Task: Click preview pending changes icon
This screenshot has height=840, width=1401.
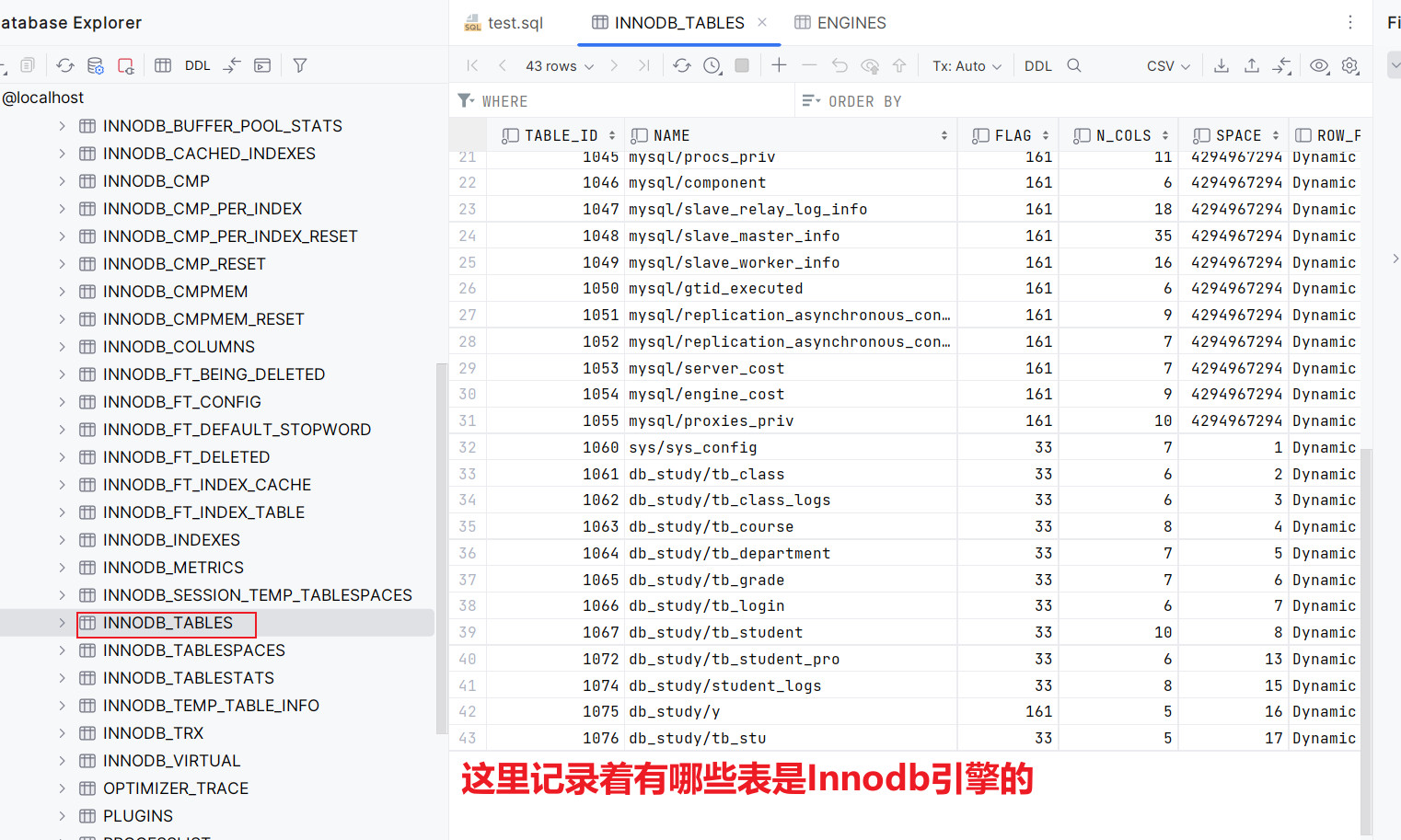Action: point(870,65)
